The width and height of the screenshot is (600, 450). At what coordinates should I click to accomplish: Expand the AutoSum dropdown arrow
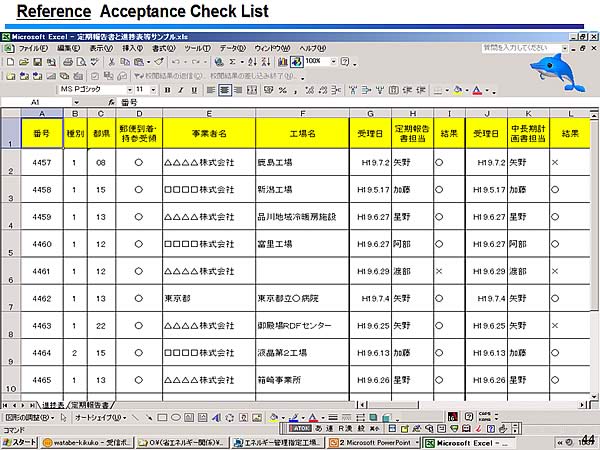[242, 62]
